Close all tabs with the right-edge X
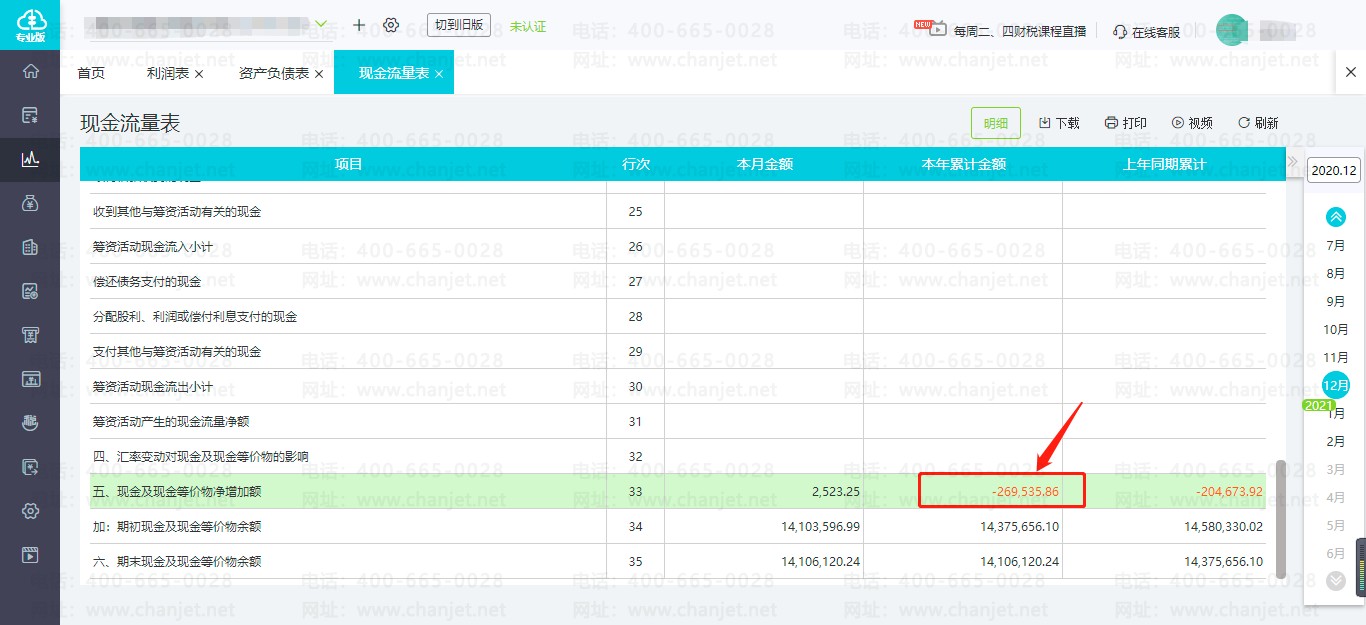Viewport: 1366px width, 625px height. pyautogui.click(x=1351, y=72)
